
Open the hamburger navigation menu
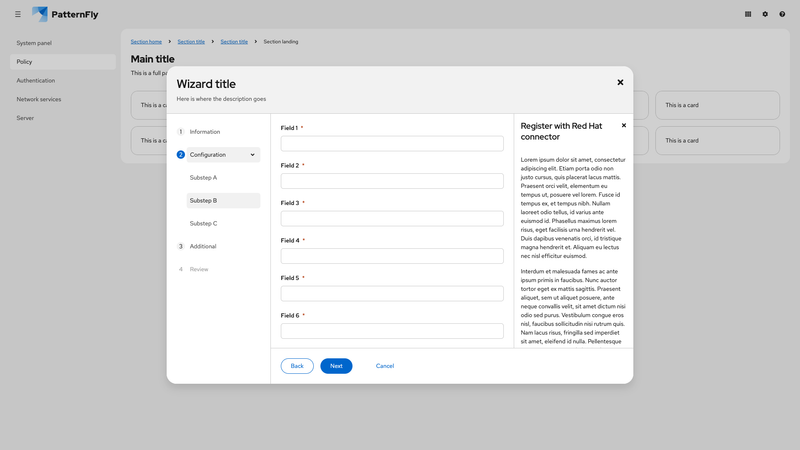pos(18,14)
